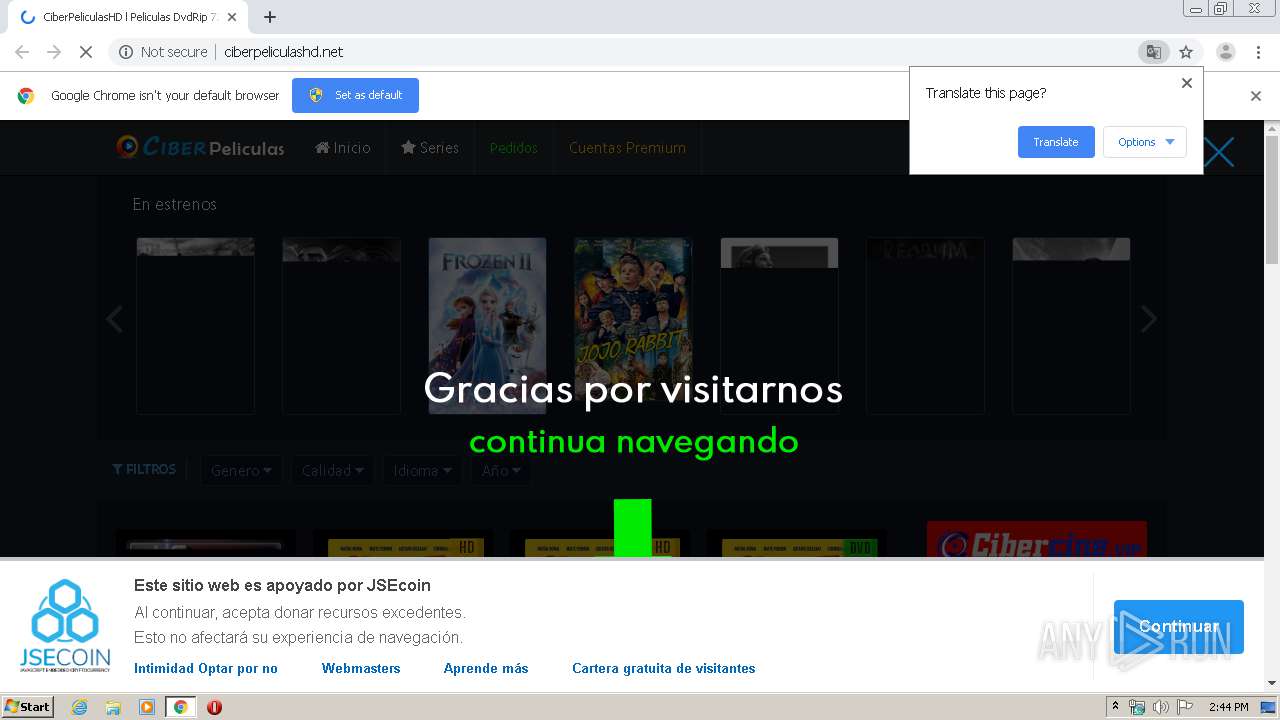Open the Series menu item
Image resolution: width=1280 pixels, height=720 pixels.
tap(430, 148)
